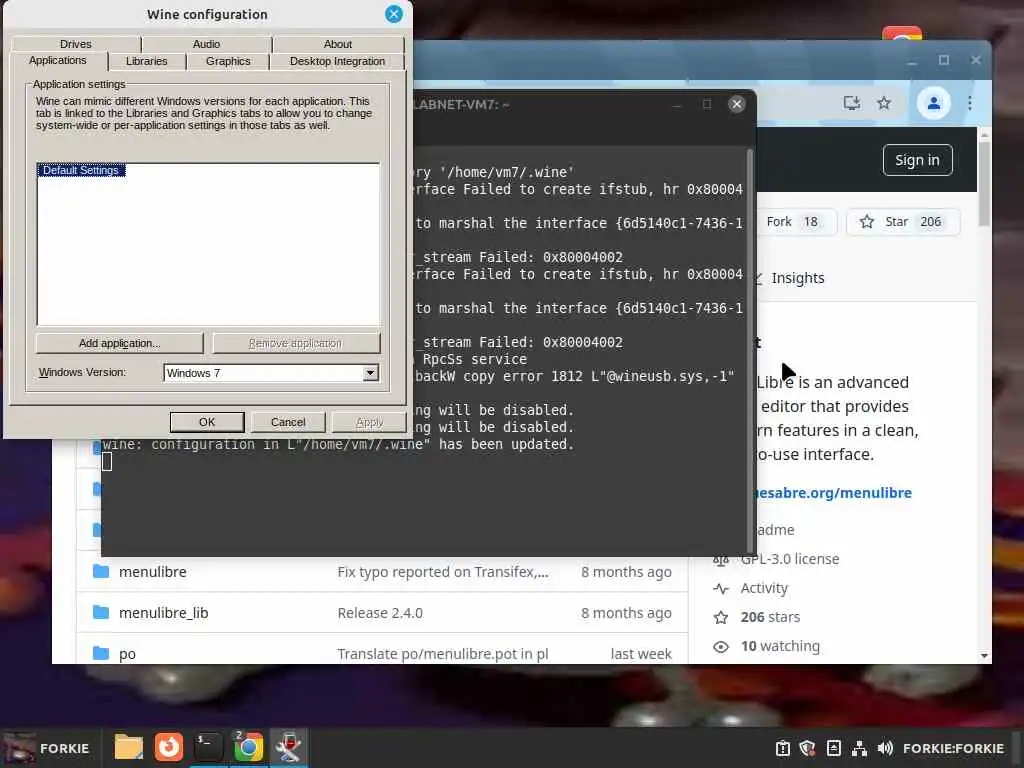Minimize the Chrome window
1024x768 pixels.
click(x=912, y=61)
